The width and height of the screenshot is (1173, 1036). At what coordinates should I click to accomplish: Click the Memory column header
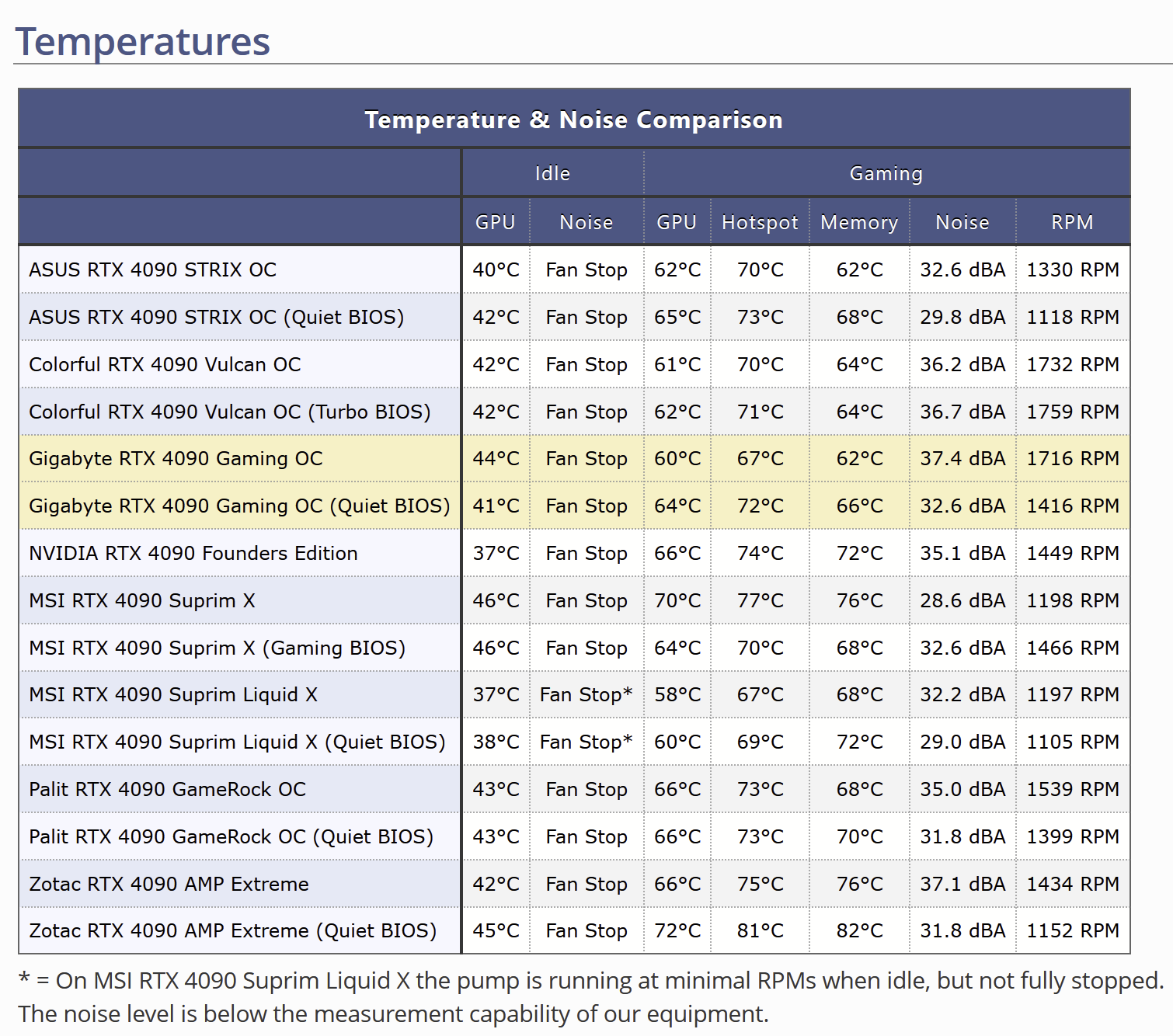click(858, 222)
